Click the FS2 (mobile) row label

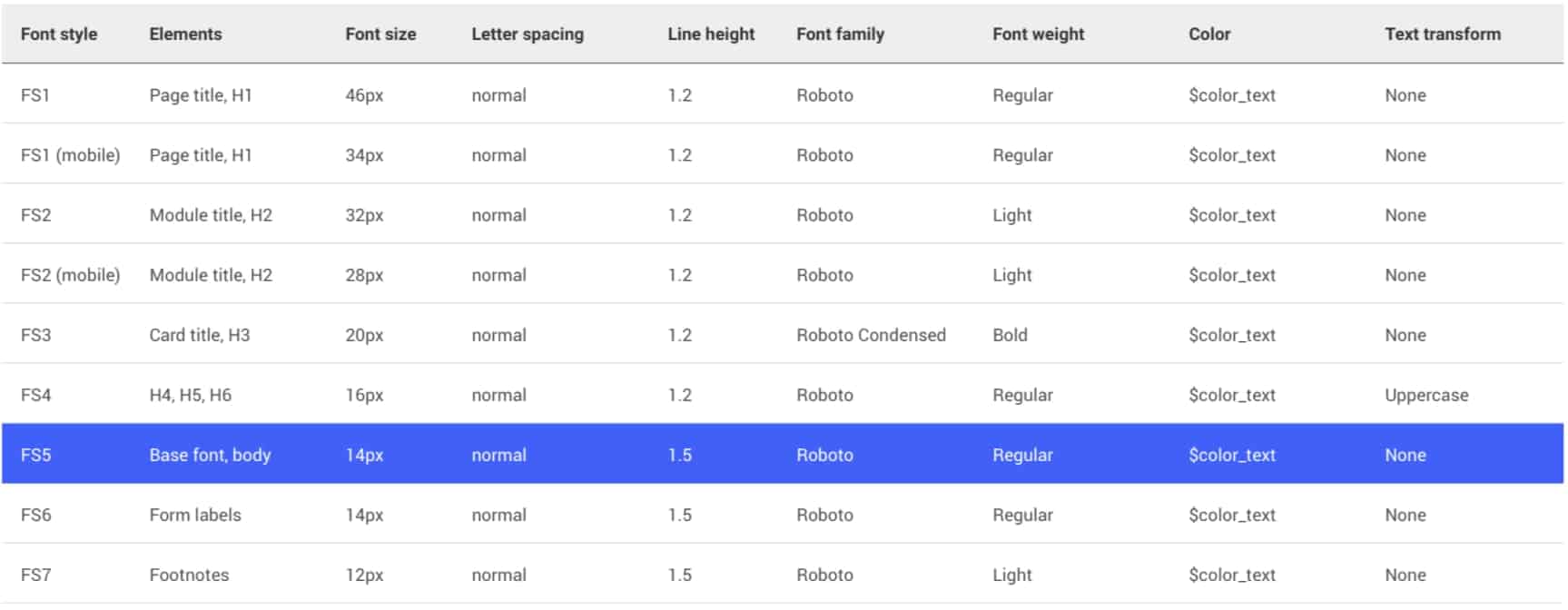click(x=70, y=275)
